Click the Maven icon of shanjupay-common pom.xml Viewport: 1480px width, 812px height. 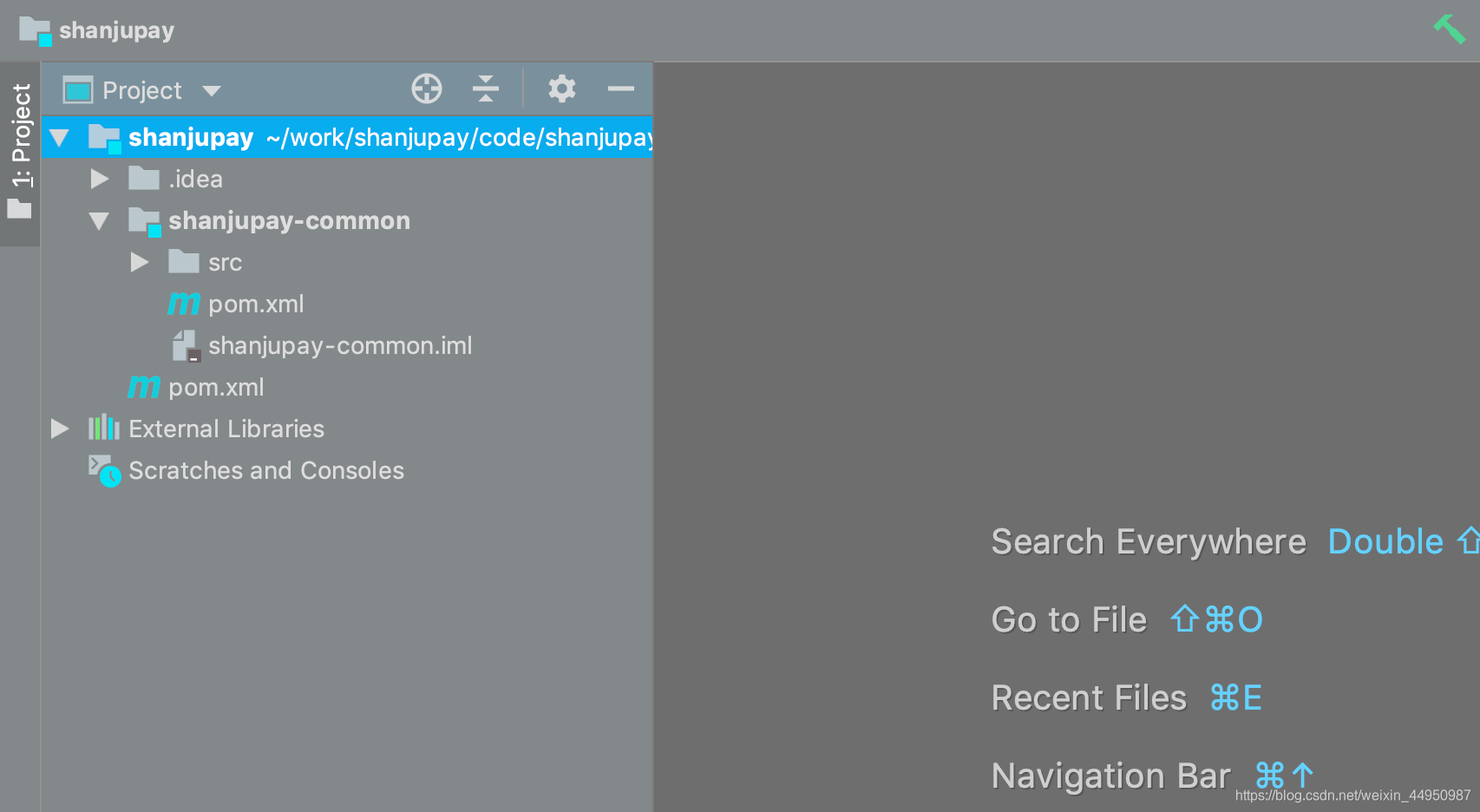point(183,304)
